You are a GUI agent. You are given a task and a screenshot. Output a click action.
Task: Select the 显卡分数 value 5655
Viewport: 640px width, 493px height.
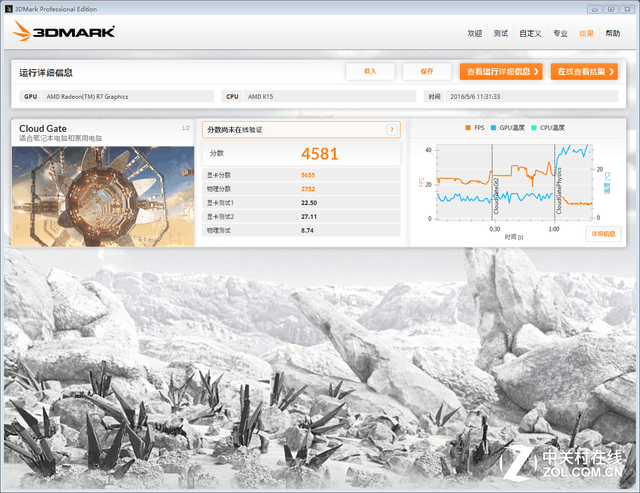click(x=308, y=175)
